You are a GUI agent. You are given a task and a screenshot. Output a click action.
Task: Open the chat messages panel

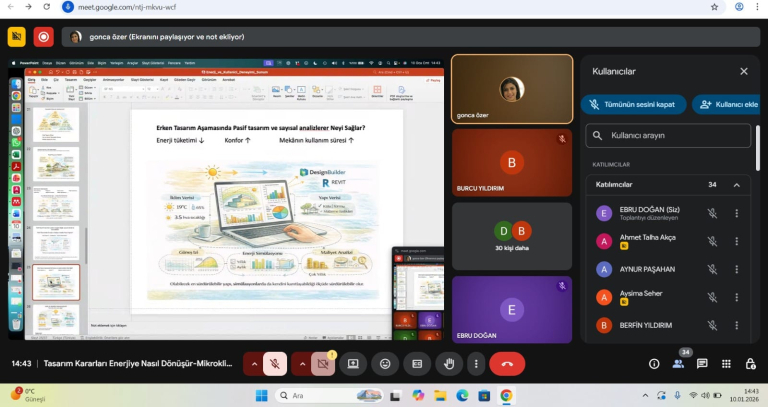coord(702,364)
